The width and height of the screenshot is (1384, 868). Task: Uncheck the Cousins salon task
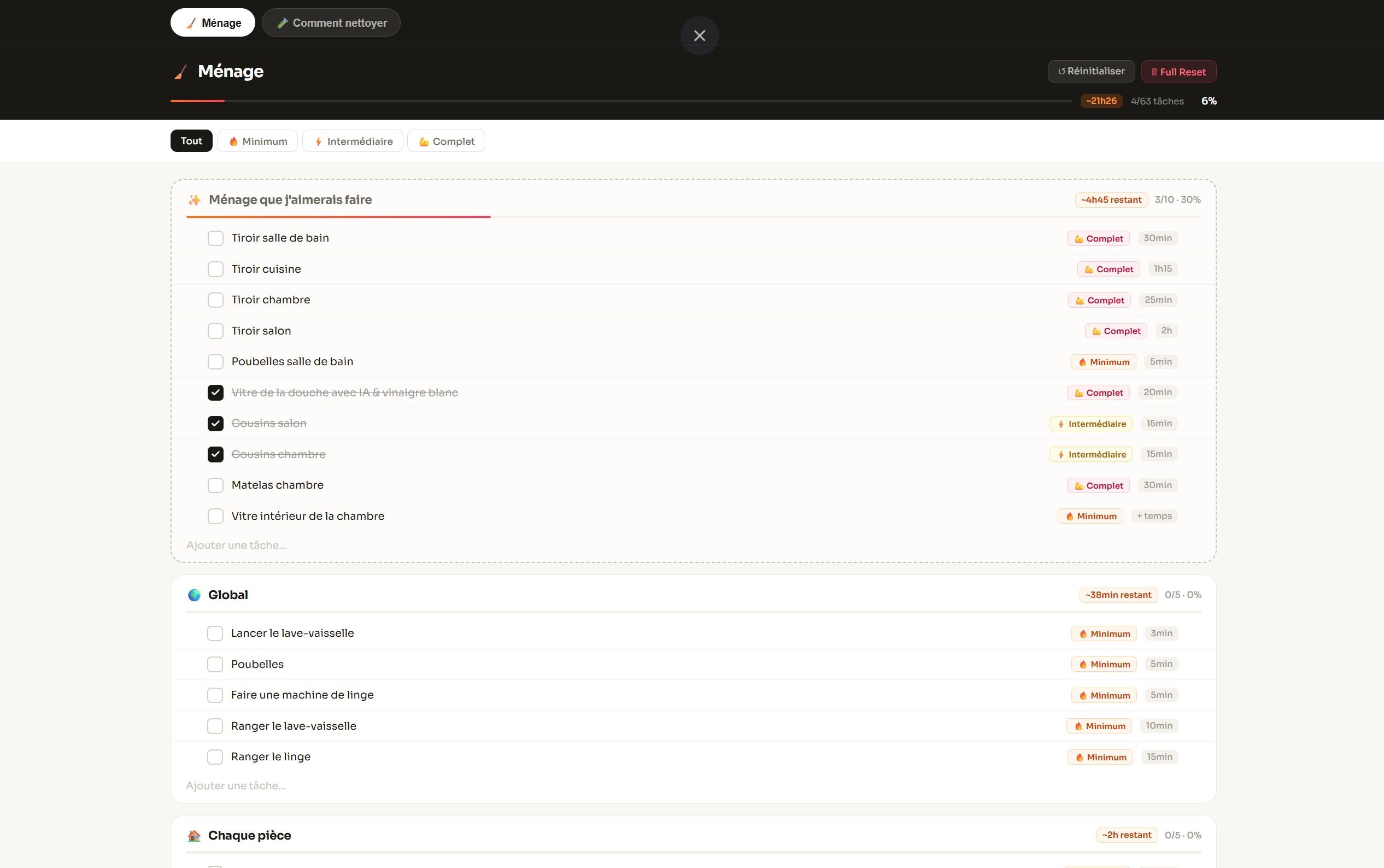coord(215,424)
